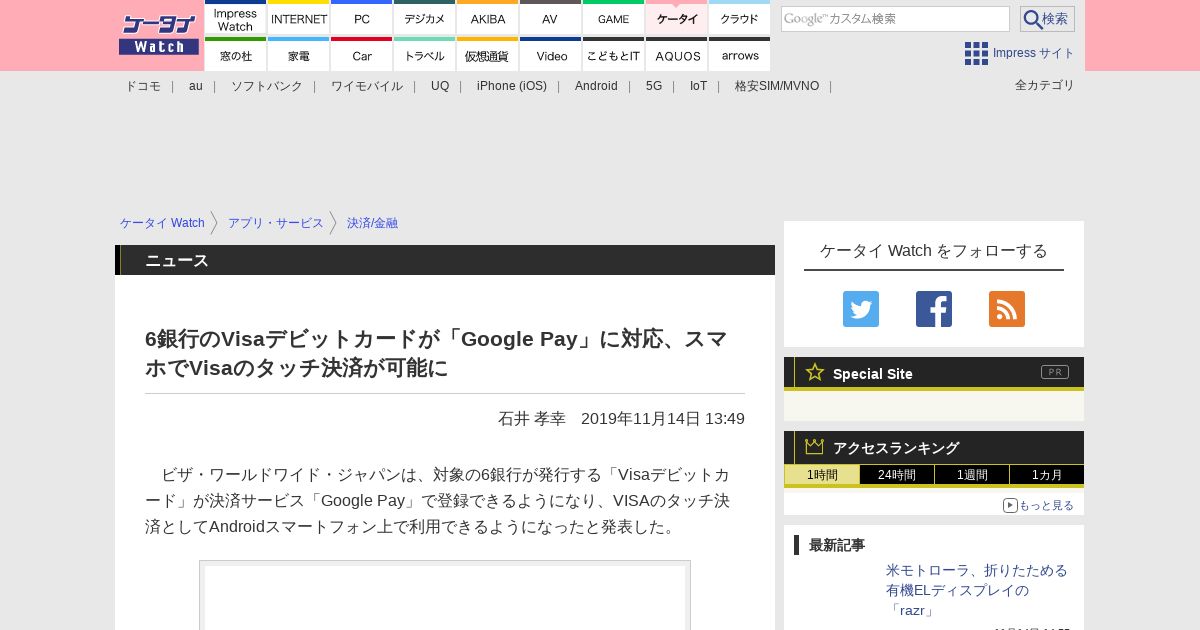
Task: Go to ドコモ category
Action: point(143,86)
